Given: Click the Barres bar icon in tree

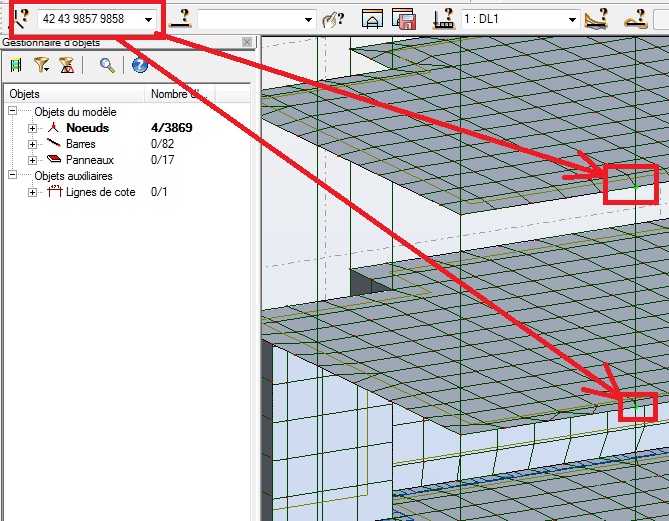Looking at the screenshot, I should point(54,143).
